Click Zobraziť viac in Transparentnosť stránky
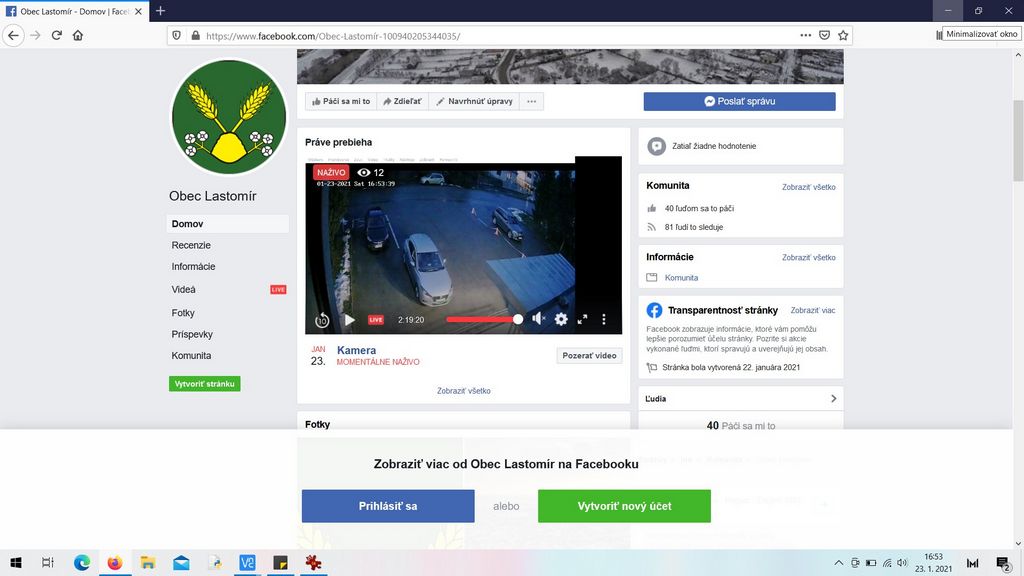Image resolution: width=1024 pixels, height=576 pixels. coord(812,310)
